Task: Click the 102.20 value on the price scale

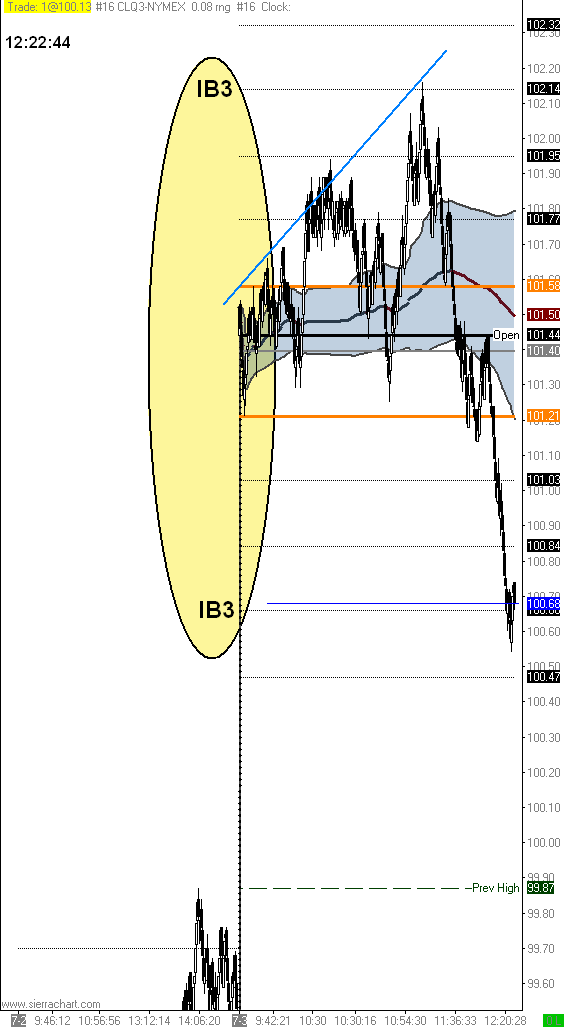Action: tap(541, 69)
